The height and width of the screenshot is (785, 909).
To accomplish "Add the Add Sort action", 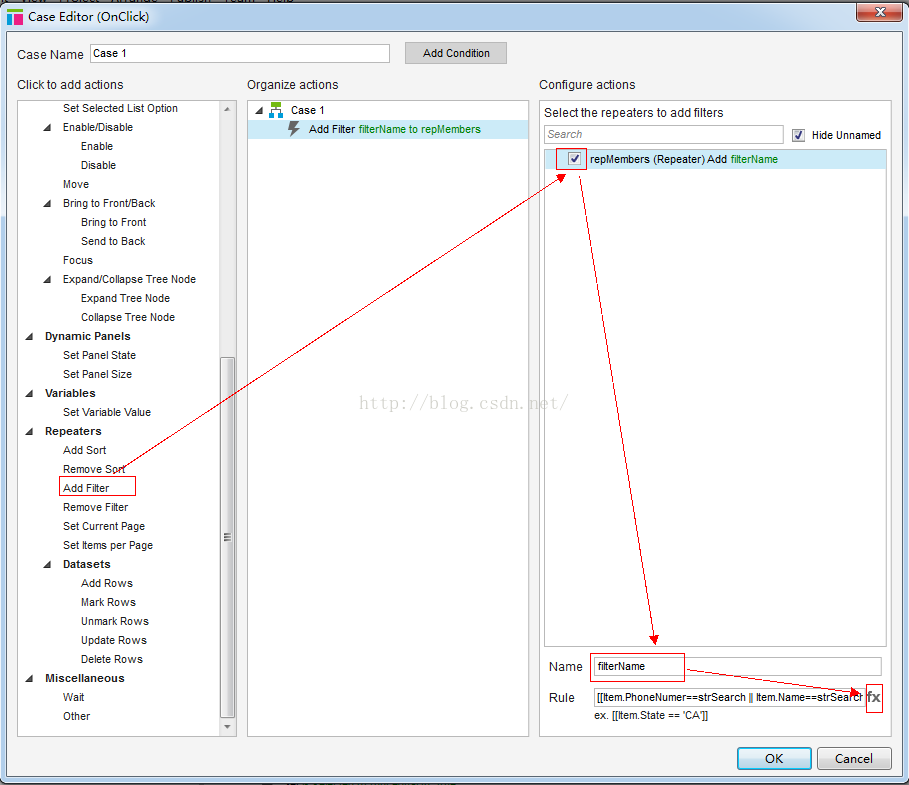I will click(x=85, y=450).
